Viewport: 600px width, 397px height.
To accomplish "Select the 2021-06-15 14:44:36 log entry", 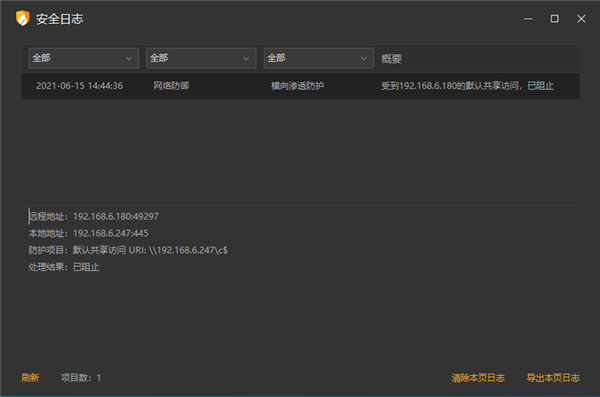I will 300,86.
